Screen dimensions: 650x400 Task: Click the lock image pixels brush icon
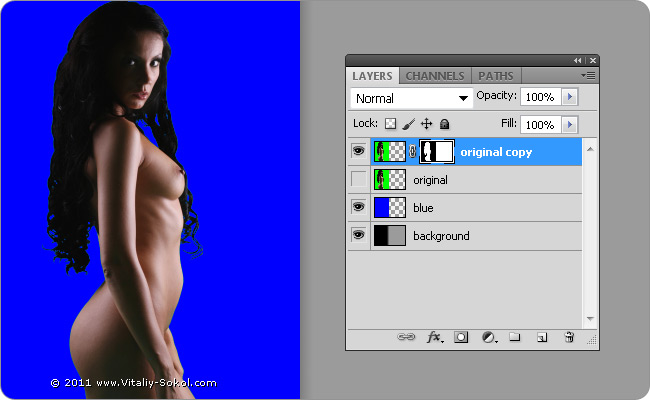point(408,124)
